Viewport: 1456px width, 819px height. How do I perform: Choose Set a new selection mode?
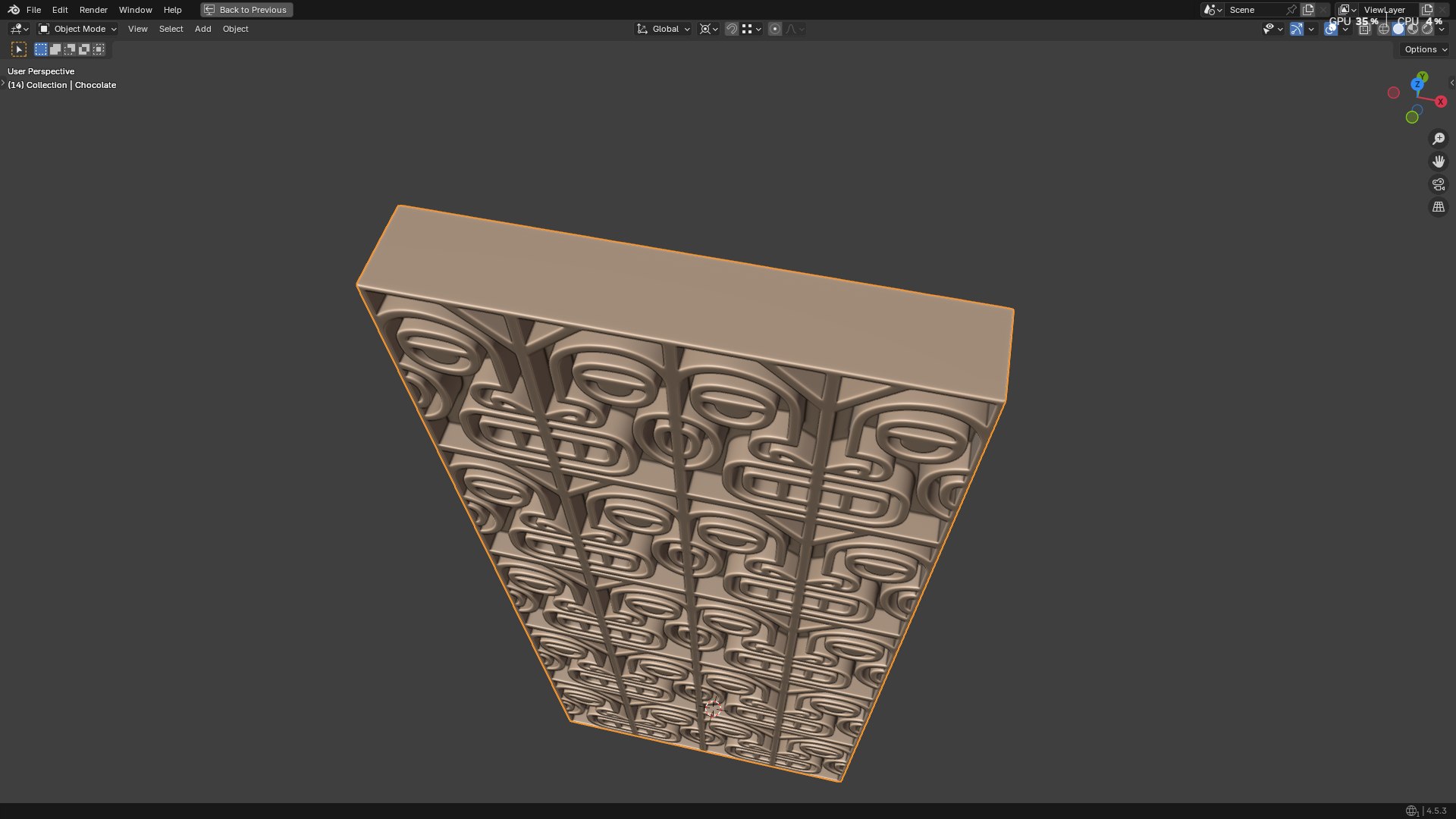coord(41,49)
